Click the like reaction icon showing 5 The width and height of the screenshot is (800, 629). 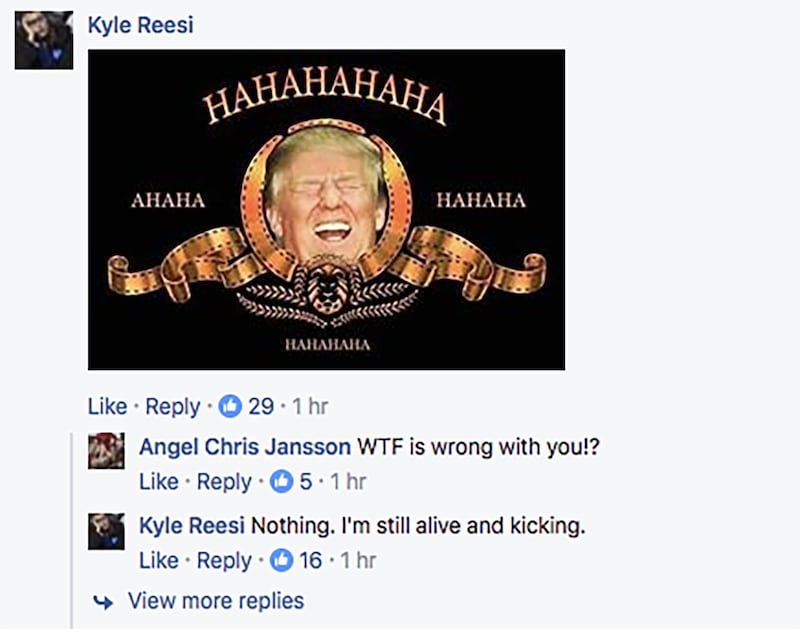[281, 482]
